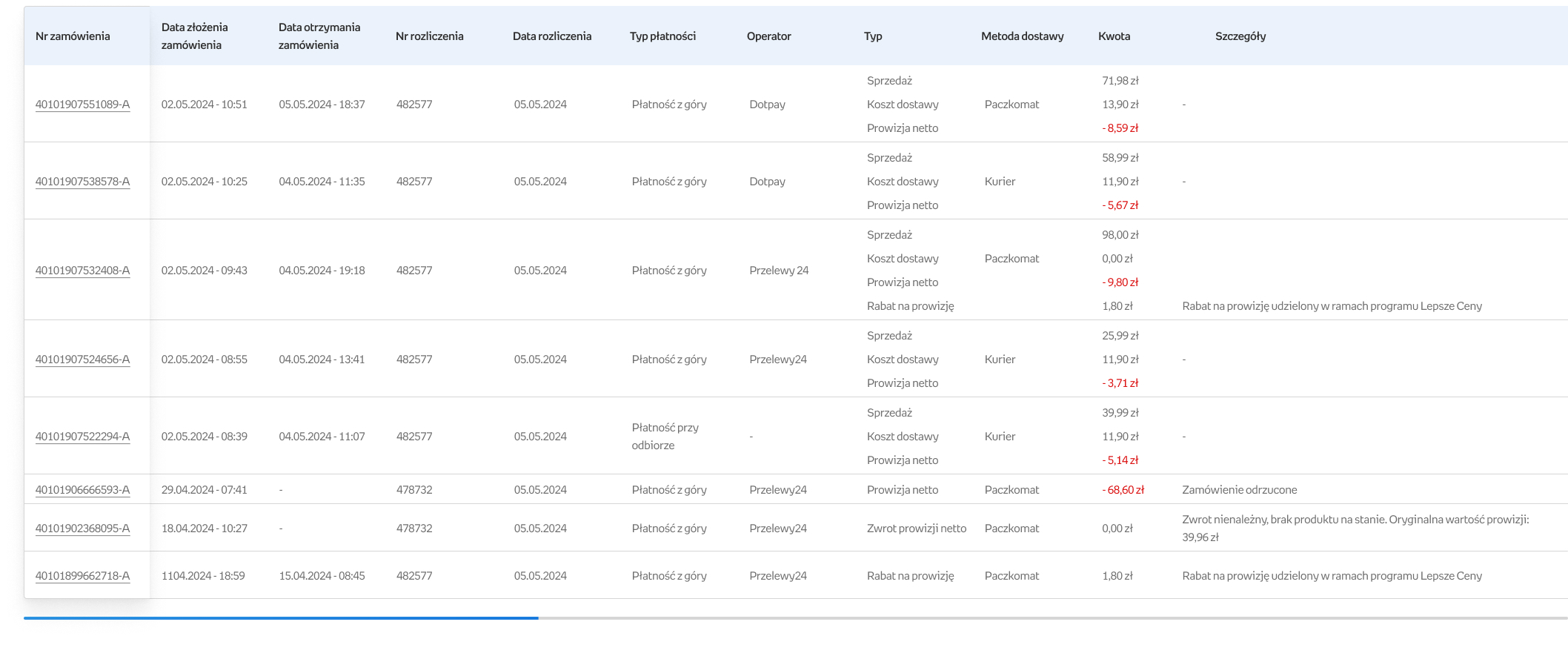This screenshot has width=1568, height=656.
Task: Open order 40101899662718-A
Action: (x=82, y=576)
